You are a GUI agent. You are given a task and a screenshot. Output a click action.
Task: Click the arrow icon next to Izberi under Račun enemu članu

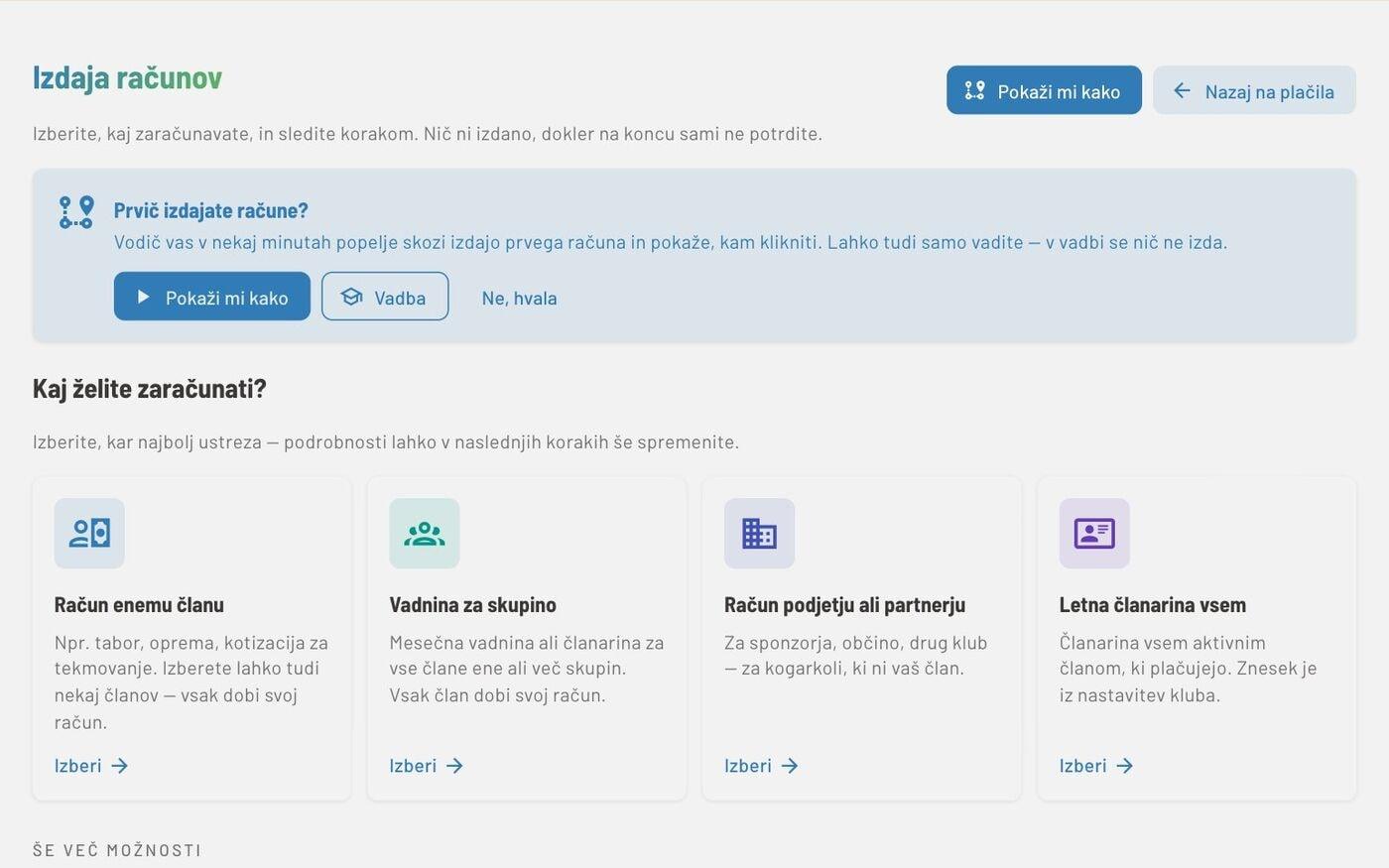120,766
